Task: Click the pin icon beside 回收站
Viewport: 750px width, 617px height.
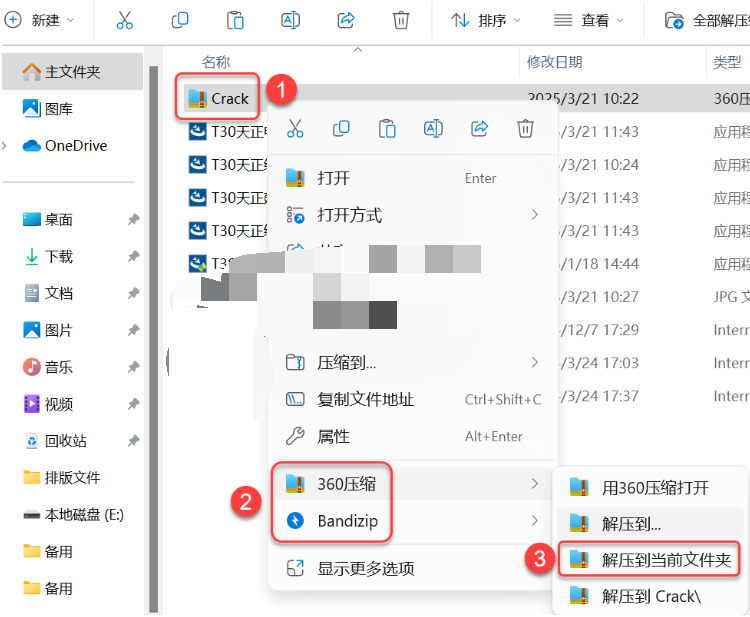Action: (x=133, y=441)
